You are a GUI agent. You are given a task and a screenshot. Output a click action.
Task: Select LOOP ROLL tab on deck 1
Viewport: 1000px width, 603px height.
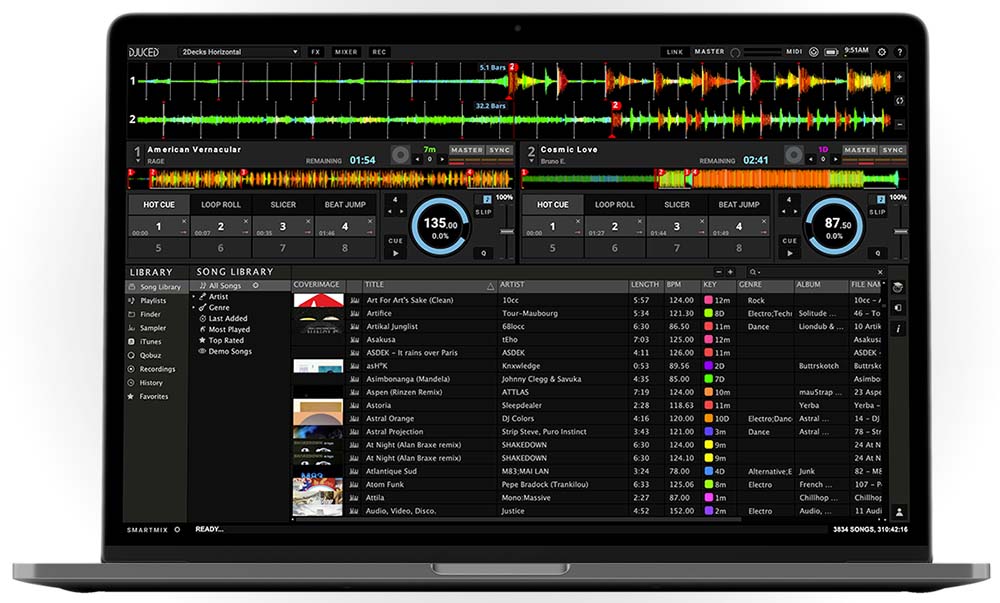click(221, 205)
